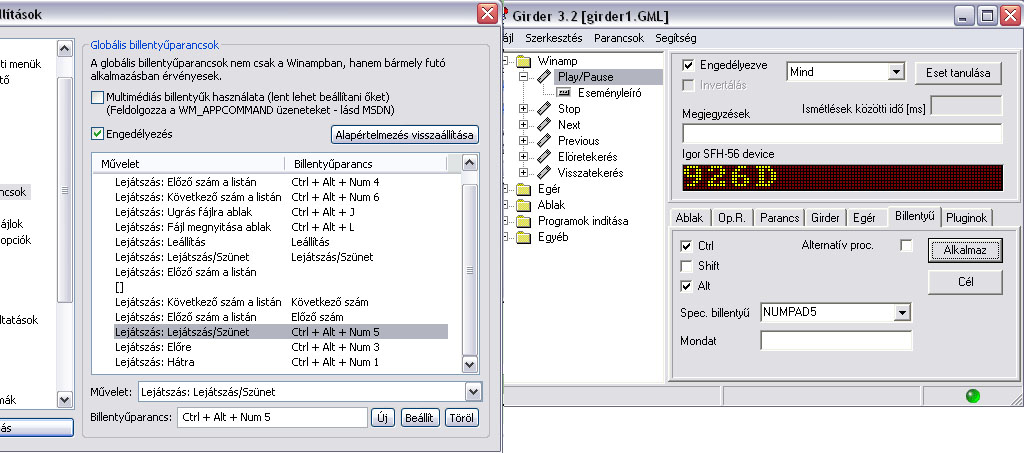
Task: Click the Eseményleíró event icon
Action: [564, 93]
